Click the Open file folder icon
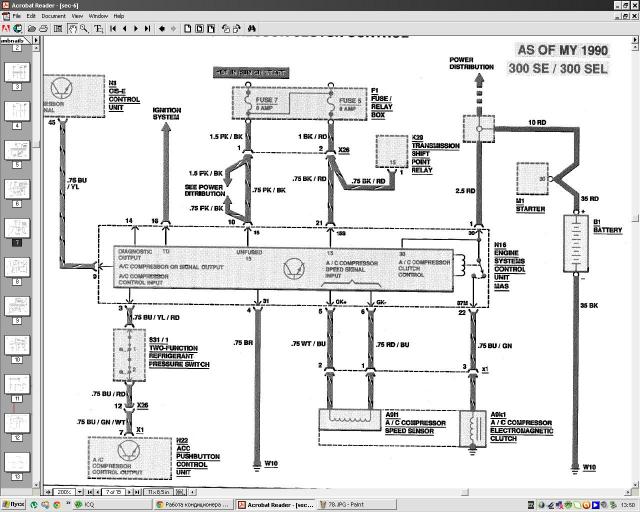 point(31,29)
